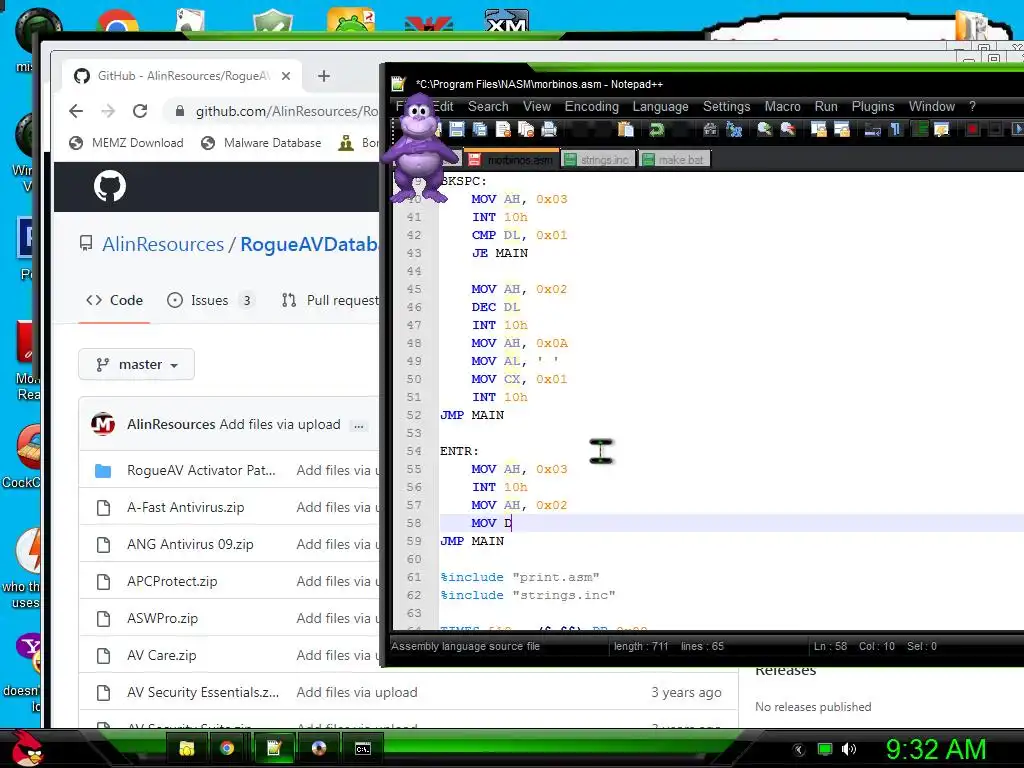Click the green Redo arrow in Notepad++

[656, 129]
